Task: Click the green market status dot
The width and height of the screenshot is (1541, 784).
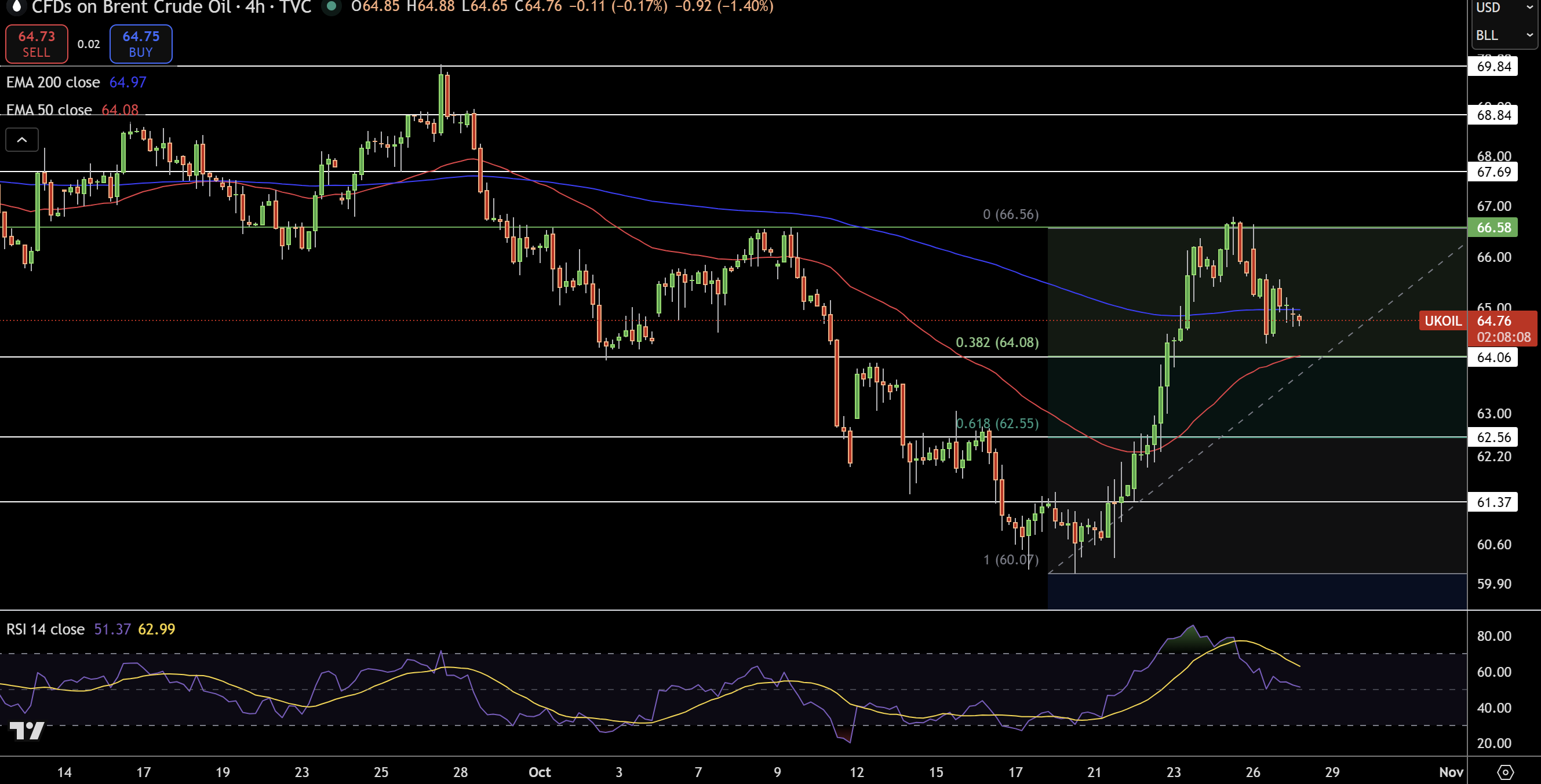Action: (332, 8)
